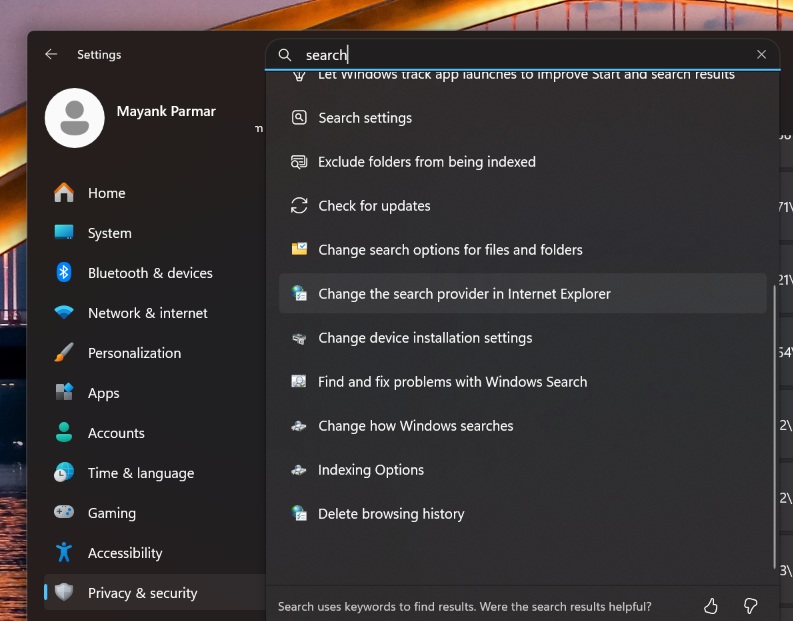
Task: Click the Time & language globe icon
Action: tap(64, 472)
